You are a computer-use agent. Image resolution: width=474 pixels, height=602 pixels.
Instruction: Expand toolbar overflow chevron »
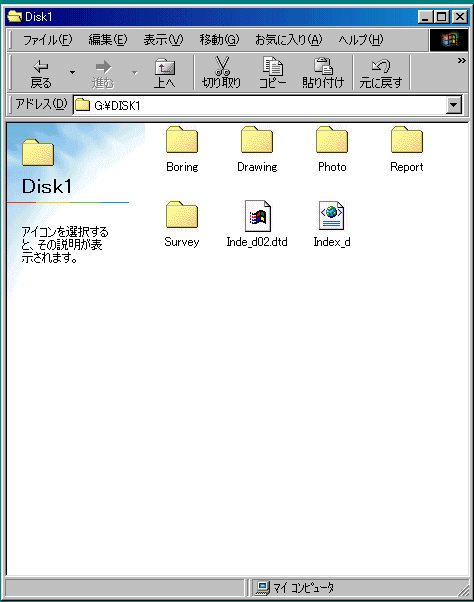click(461, 61)
